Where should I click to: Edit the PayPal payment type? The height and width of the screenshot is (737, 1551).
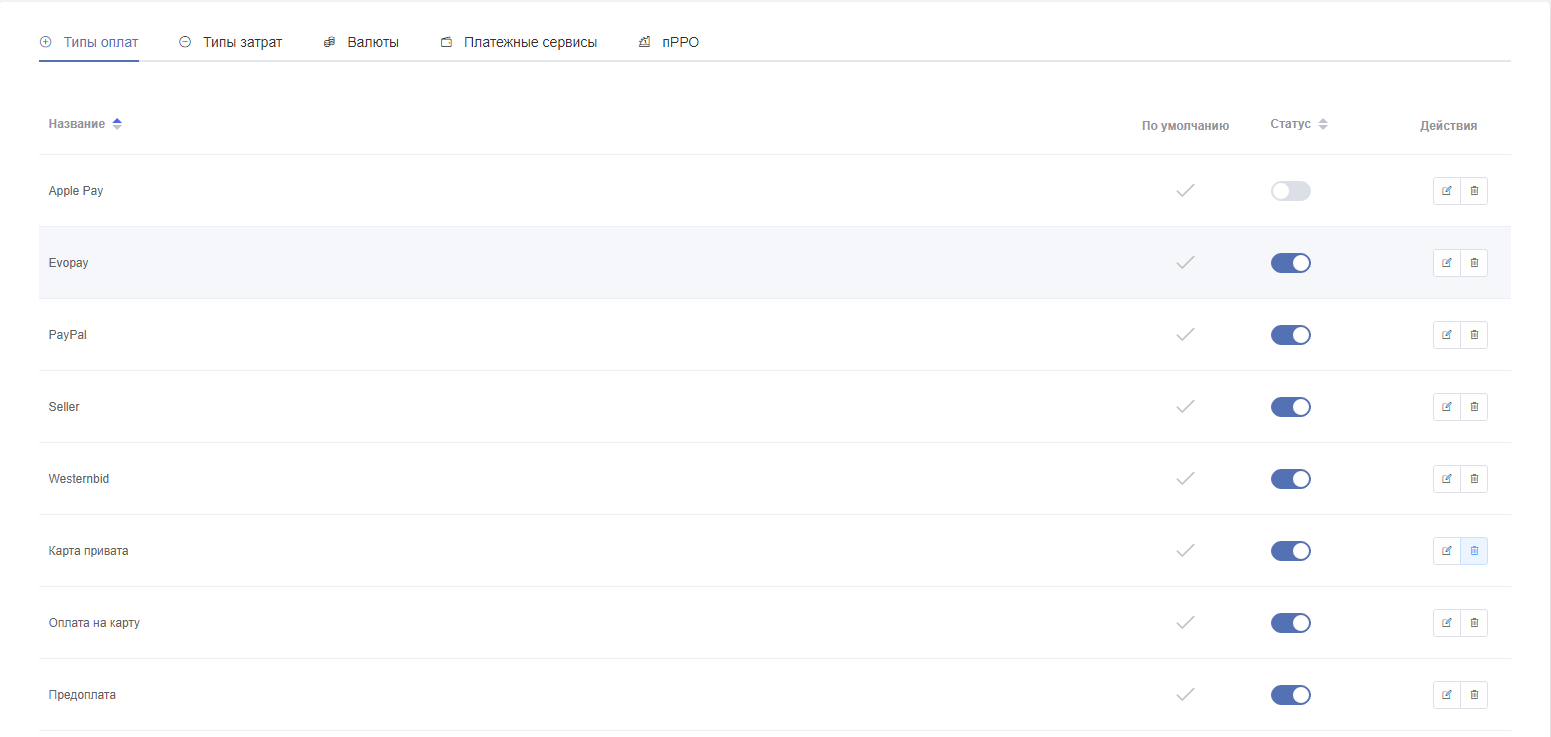click(x=1447, y=335)
